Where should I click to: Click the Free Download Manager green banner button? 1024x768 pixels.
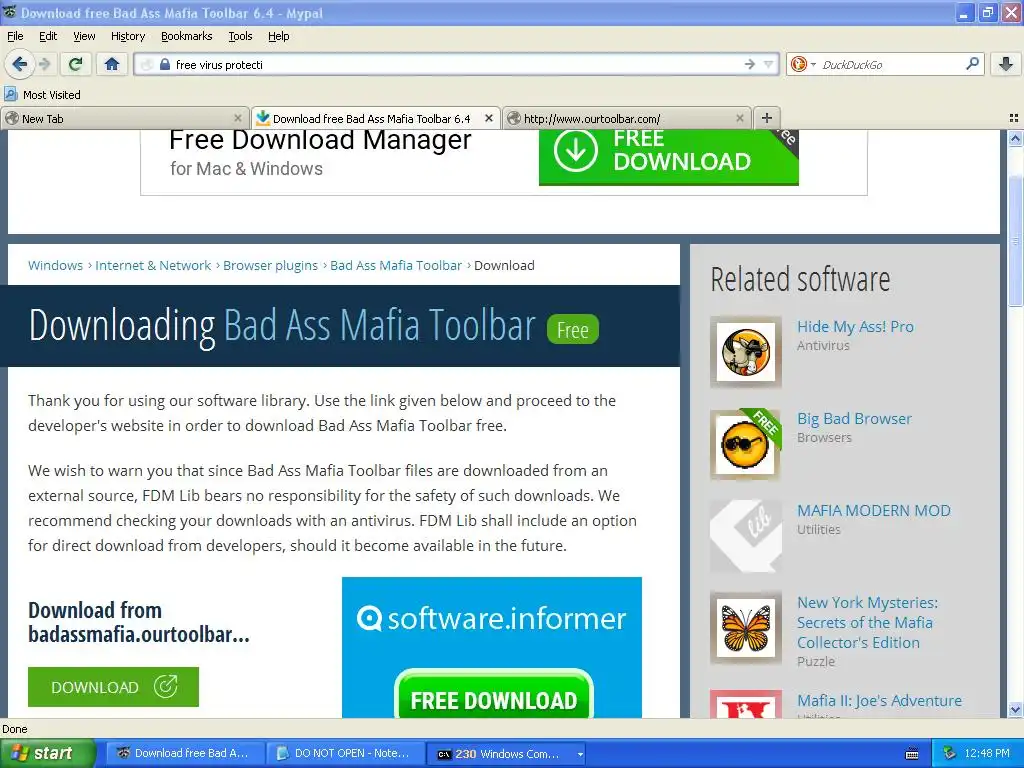(668, 157)
